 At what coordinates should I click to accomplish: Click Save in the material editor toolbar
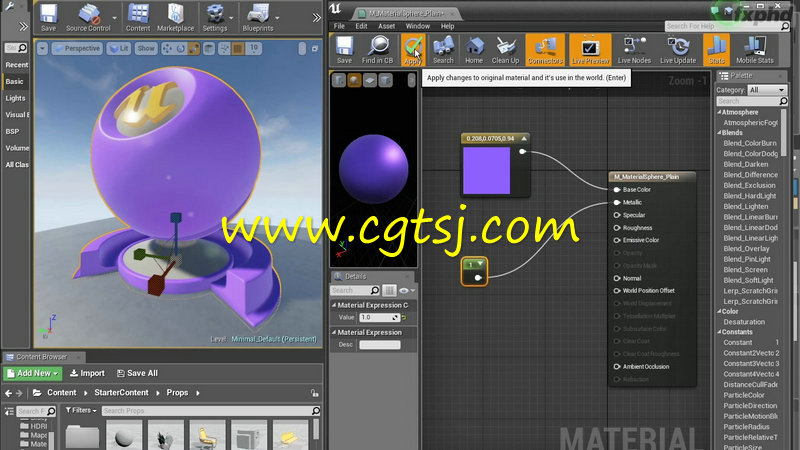[344, 49]
